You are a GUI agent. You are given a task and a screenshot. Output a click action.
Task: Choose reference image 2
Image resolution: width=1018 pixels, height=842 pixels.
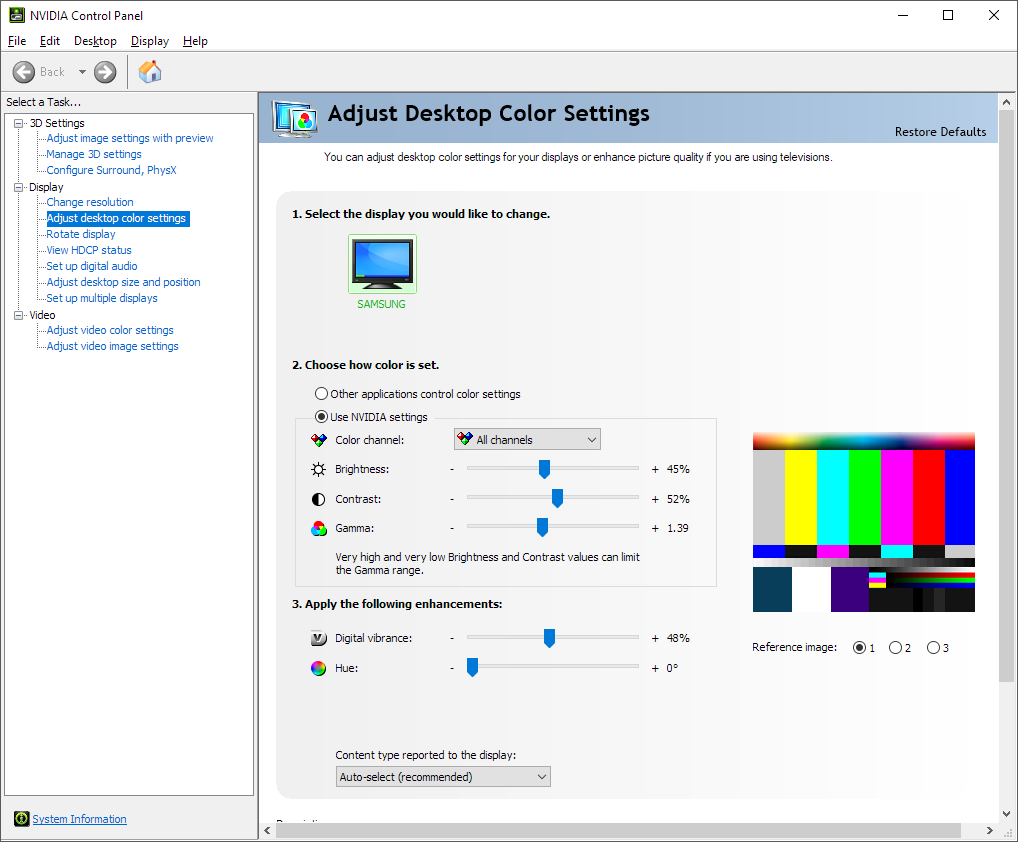(x=895, y=648)
